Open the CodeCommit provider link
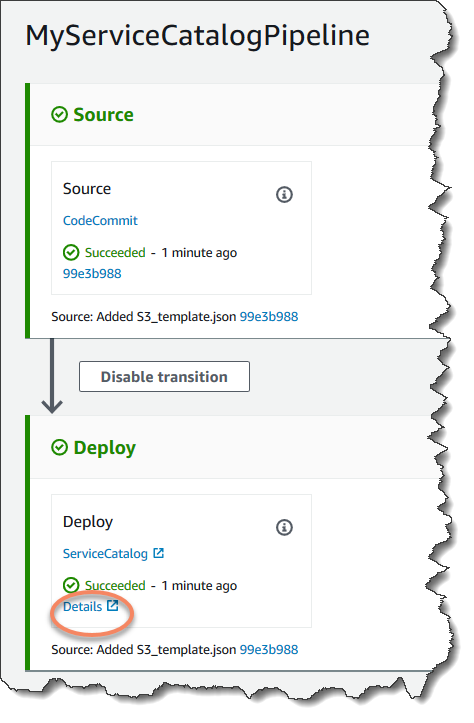Screen dimensions: 474x723 click(100, 221)
